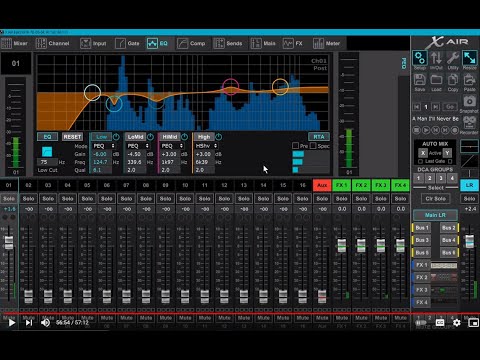Toggle YouTube subtitles icon
The width and height of the screenshot is (480, 360).
click(x=440, y=322)
